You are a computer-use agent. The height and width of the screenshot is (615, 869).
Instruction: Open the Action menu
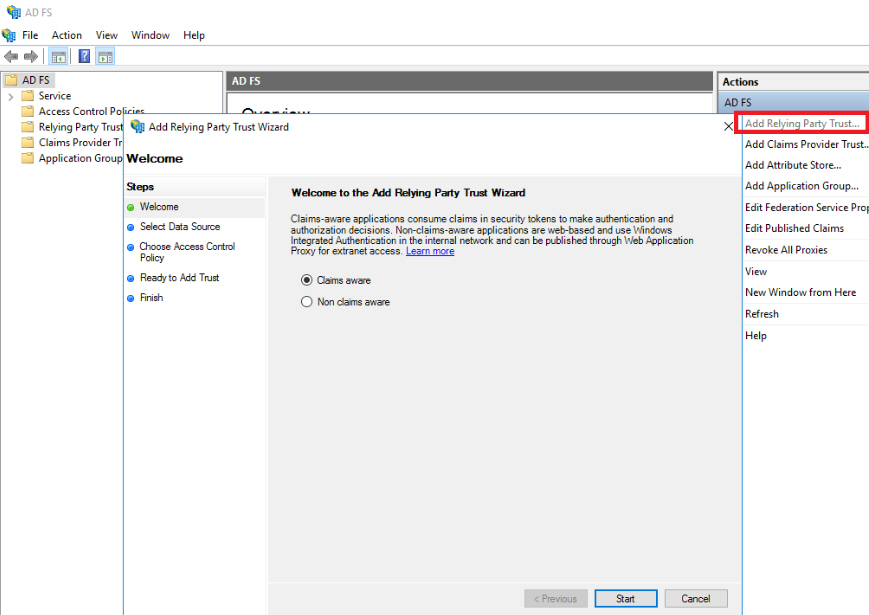(x=67, y=35)
